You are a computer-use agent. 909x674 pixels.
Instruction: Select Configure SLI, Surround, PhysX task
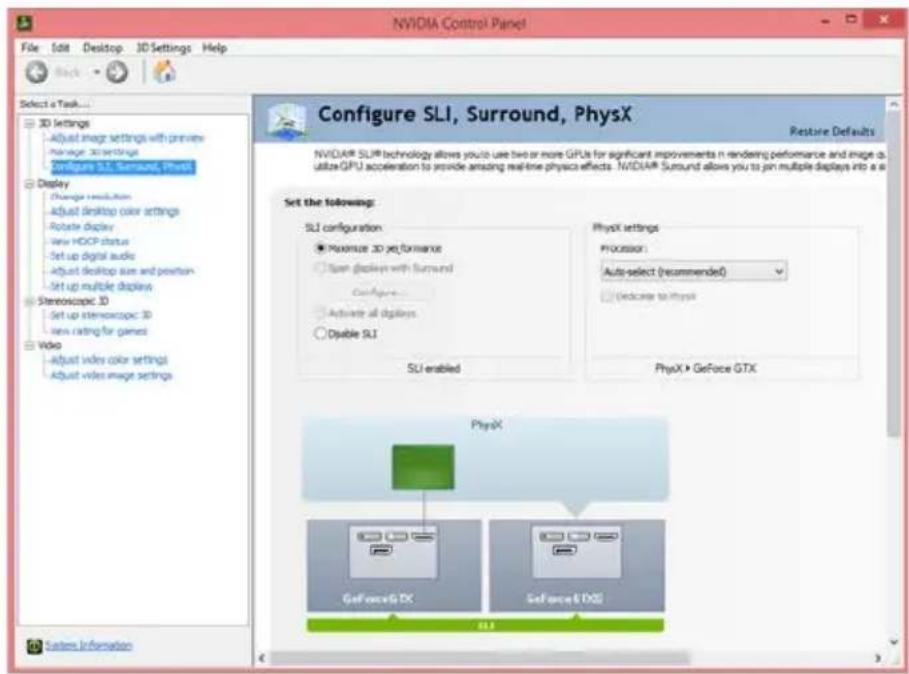tap(123, 167)
